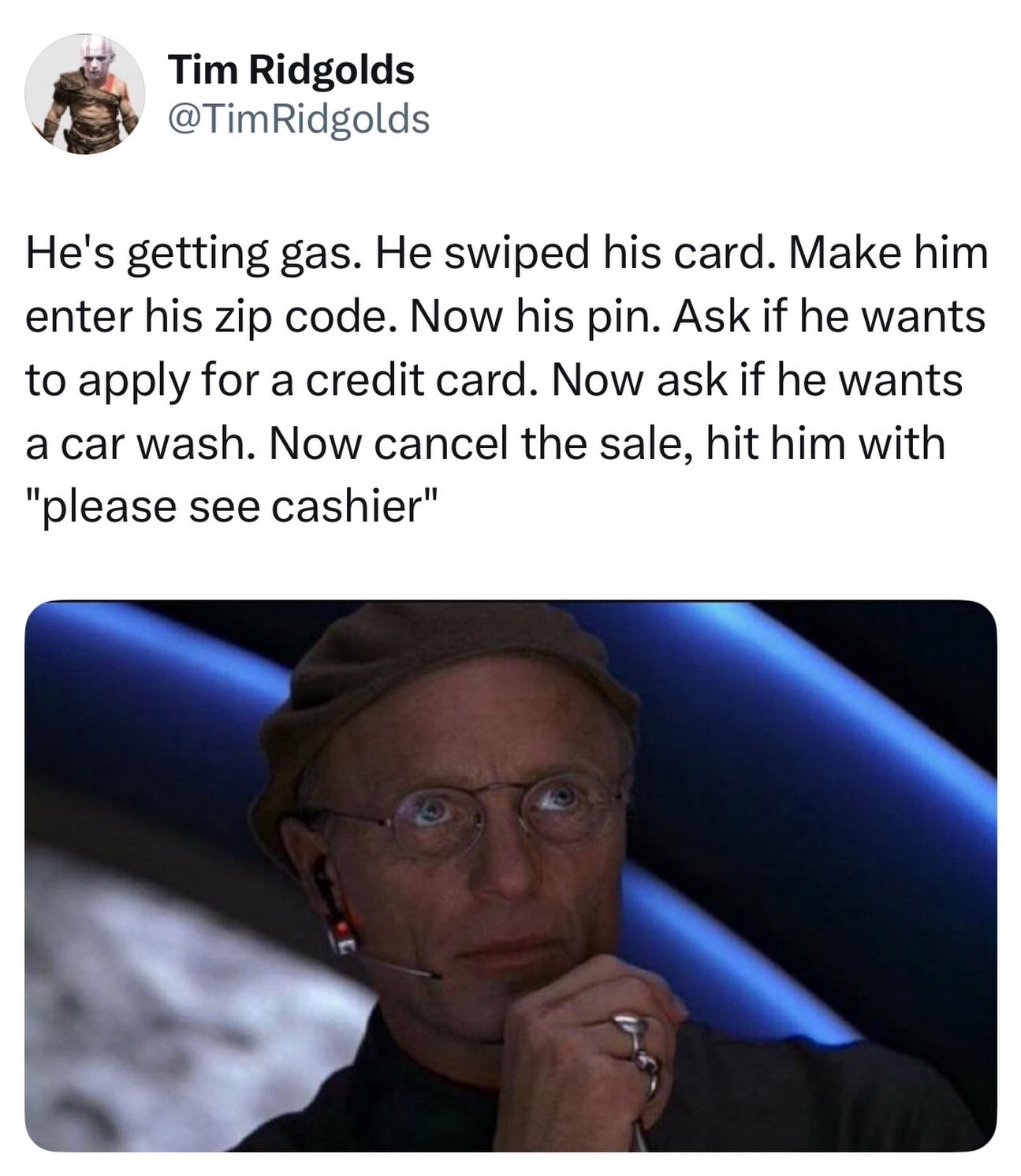
Task: Open Tim Ridgolds' profile avatar
Action: click(x=86, y=94)
